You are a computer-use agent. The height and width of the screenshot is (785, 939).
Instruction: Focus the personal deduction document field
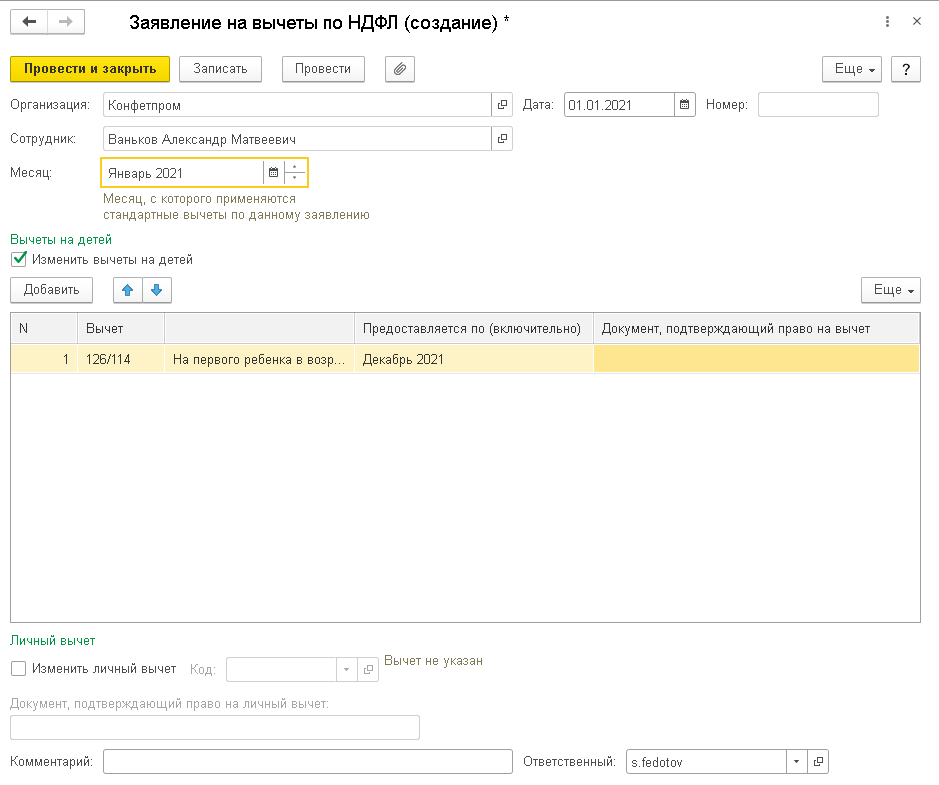[215, 728]
